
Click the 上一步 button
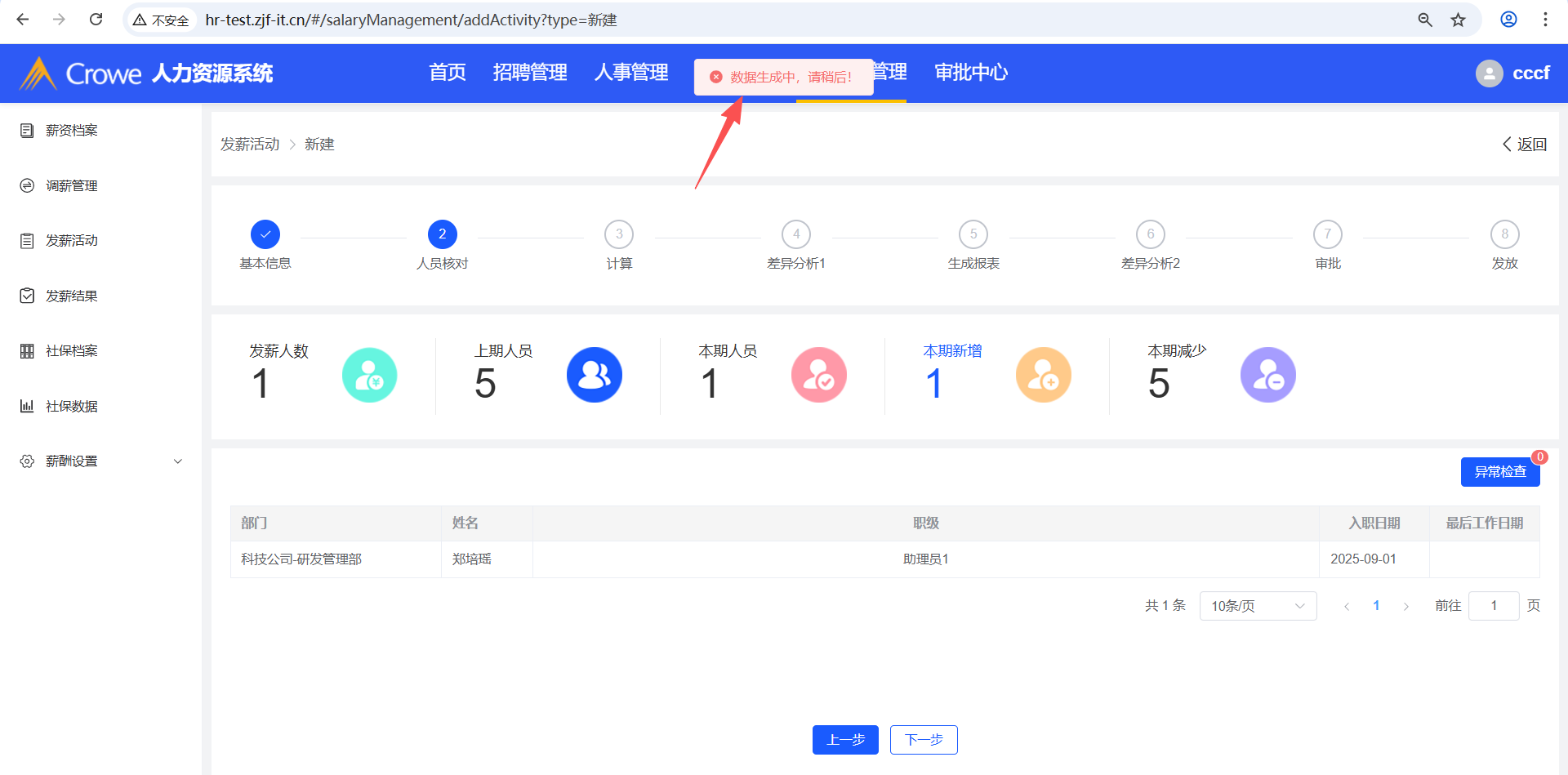tap(845, 740)
